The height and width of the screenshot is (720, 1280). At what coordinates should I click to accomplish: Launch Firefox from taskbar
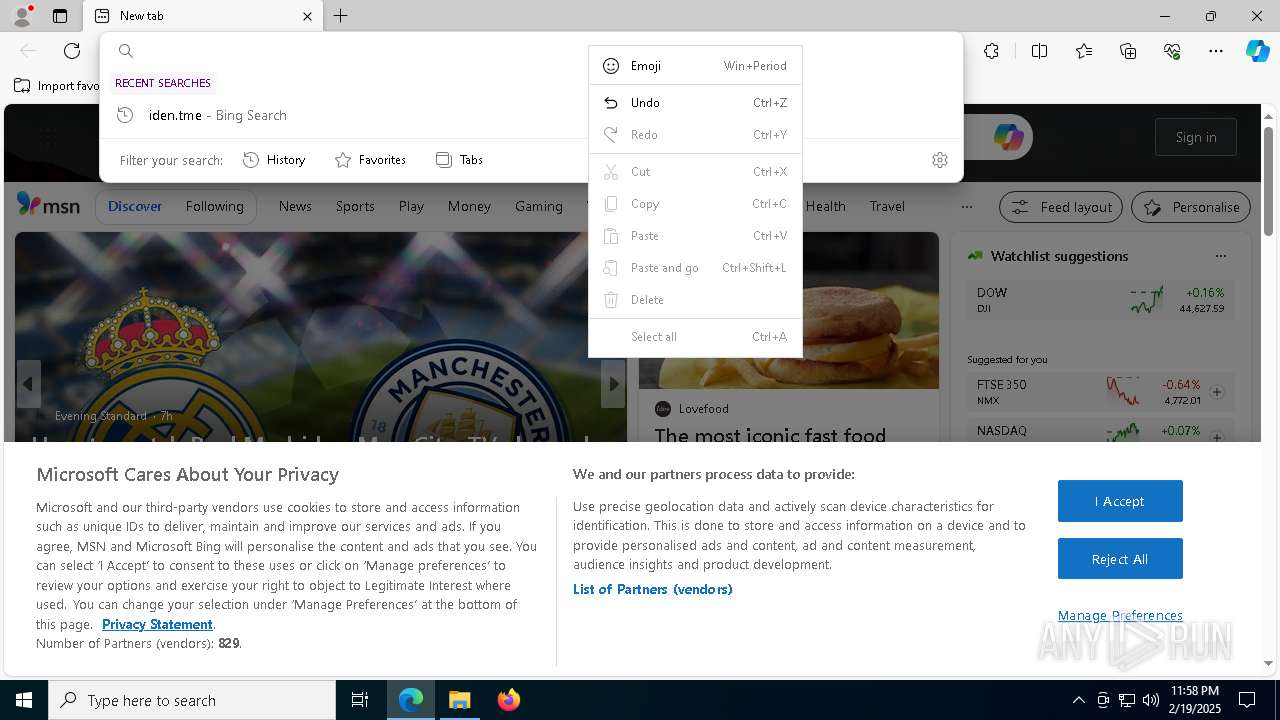508,700
